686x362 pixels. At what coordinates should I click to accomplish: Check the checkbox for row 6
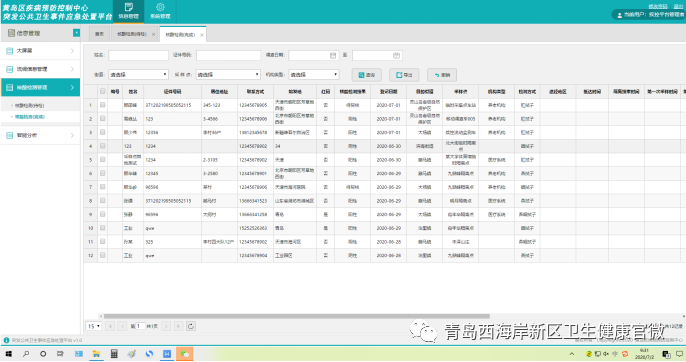[x=102, y=173]
